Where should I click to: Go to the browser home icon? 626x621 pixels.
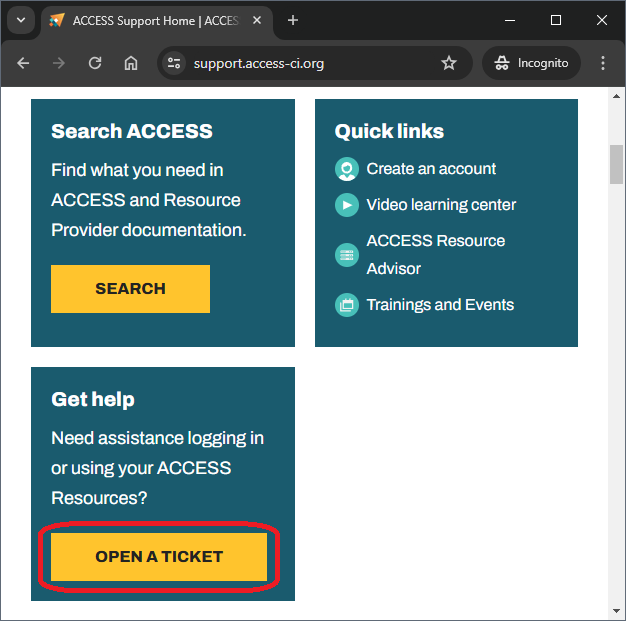pyautogui.click(x=131, y=63)
